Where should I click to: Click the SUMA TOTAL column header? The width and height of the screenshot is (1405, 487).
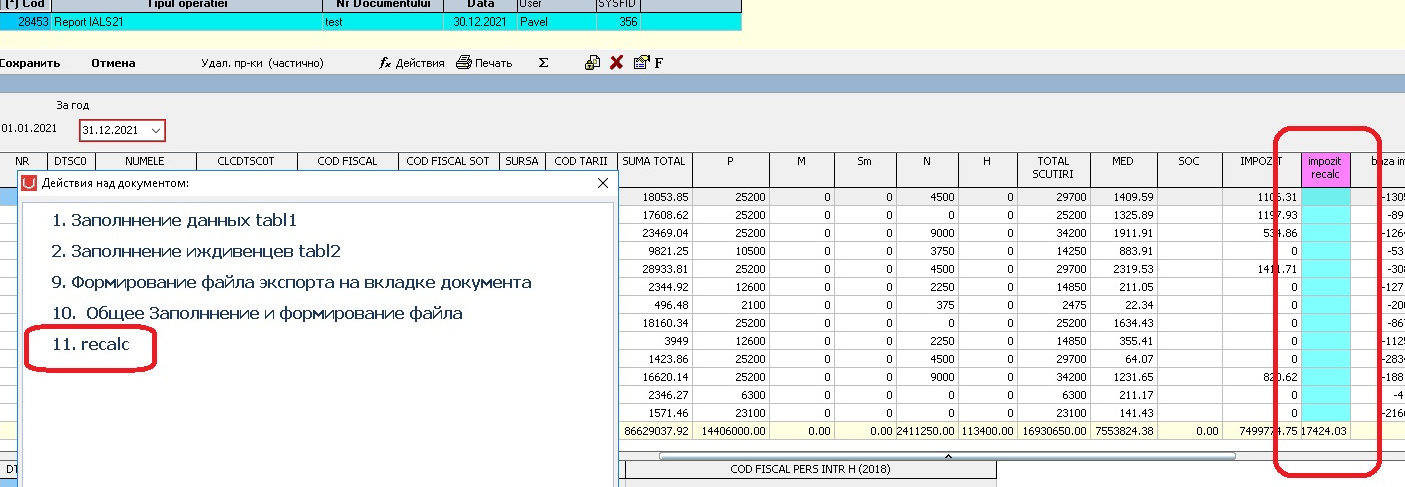click(x=654, y=161)
